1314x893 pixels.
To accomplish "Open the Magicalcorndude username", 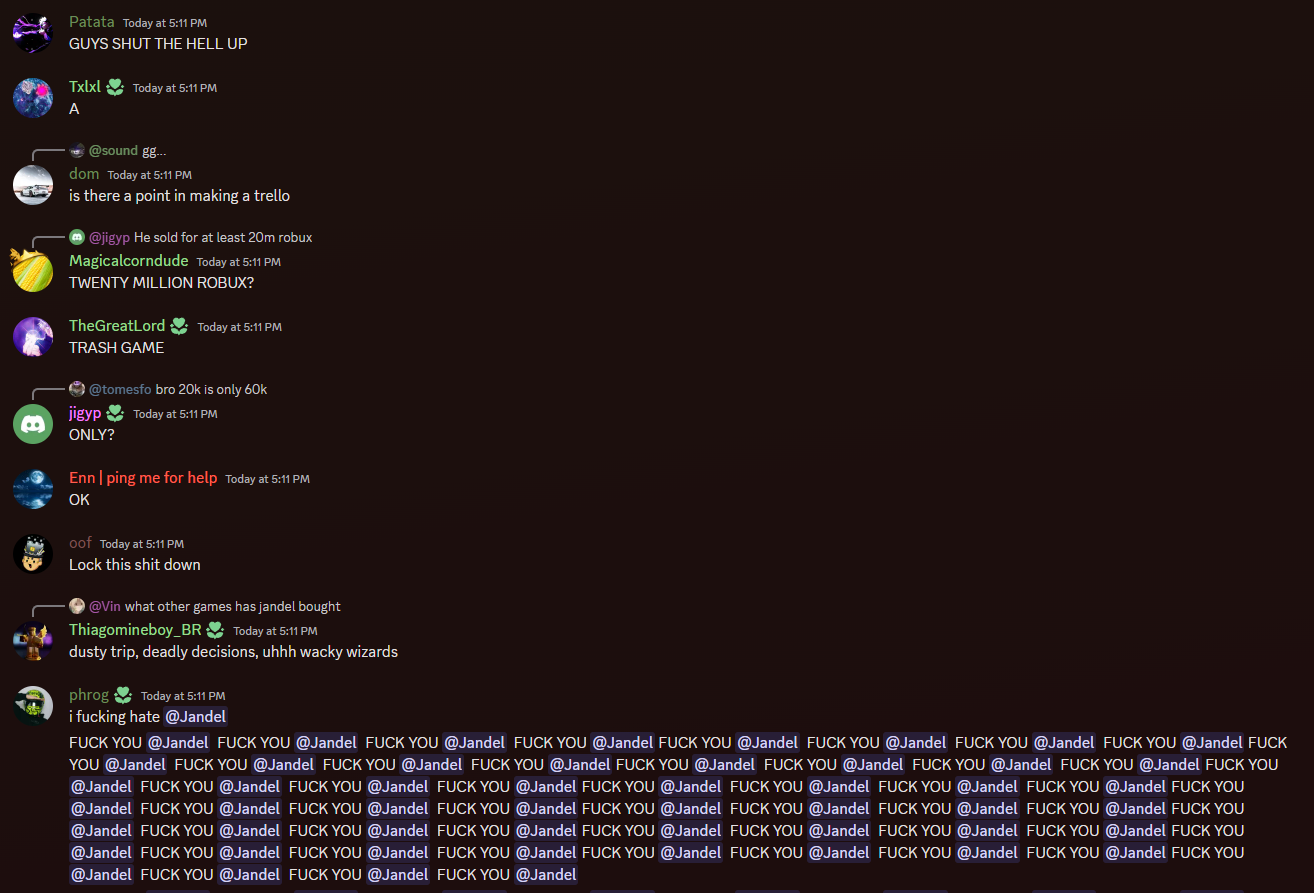I will click(129, 261).
